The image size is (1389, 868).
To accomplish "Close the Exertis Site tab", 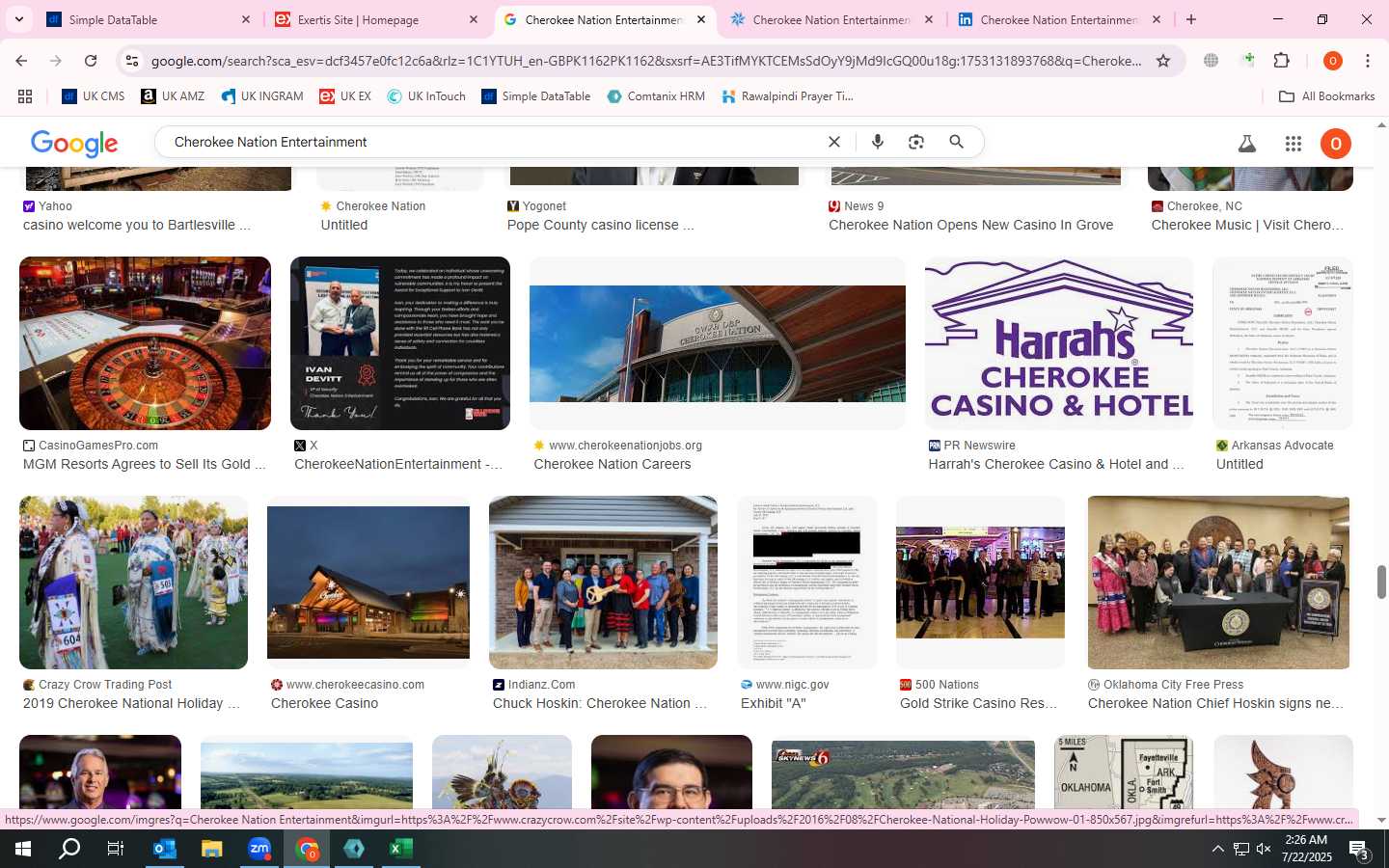I will tap(474, 19).
